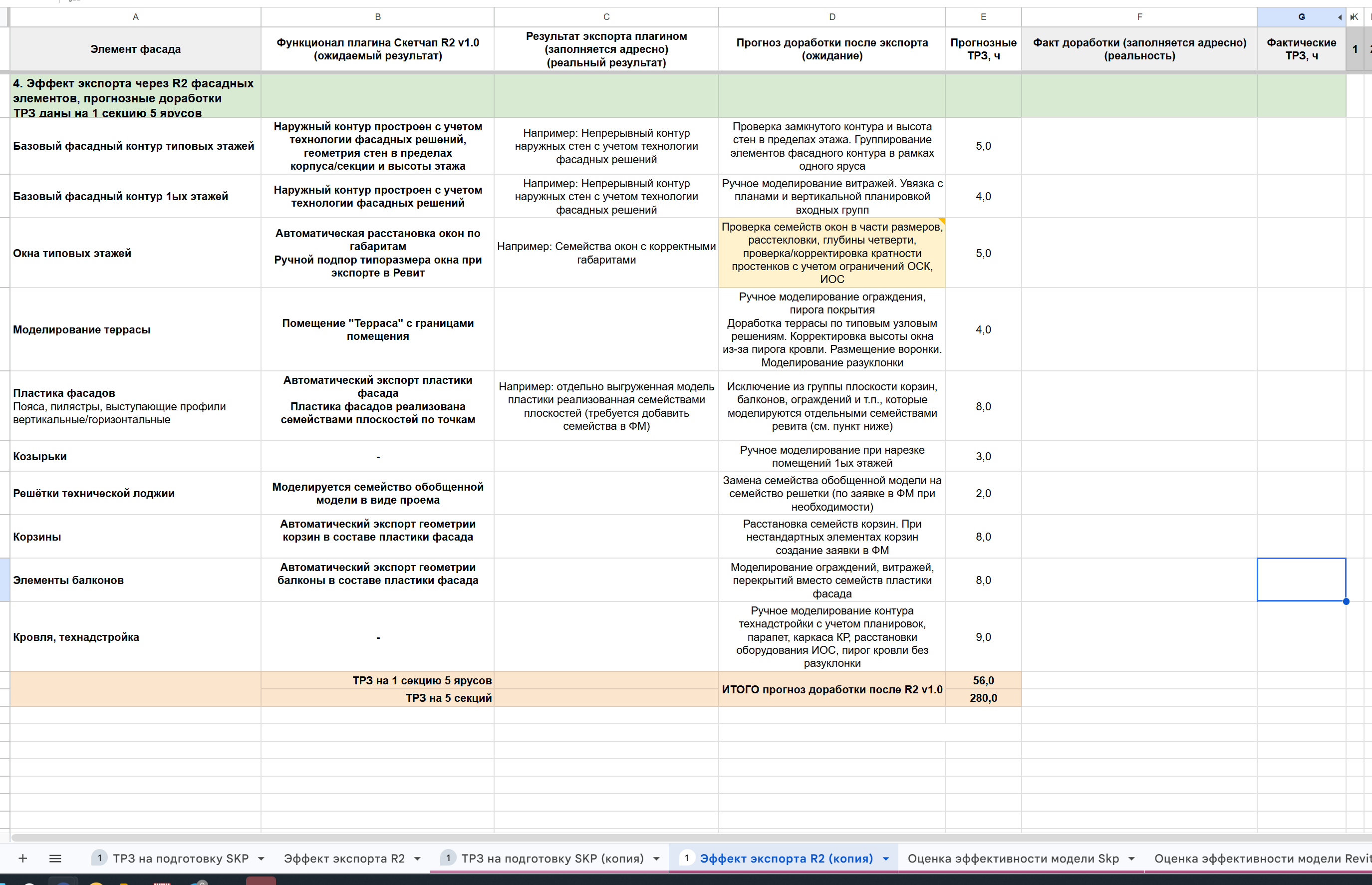Image resolution: width=1372 pixels, height=885 pixels.
Task: Click the yellow highlighted cell in column D
Action: pyautogui.click(x=831, y=253)
